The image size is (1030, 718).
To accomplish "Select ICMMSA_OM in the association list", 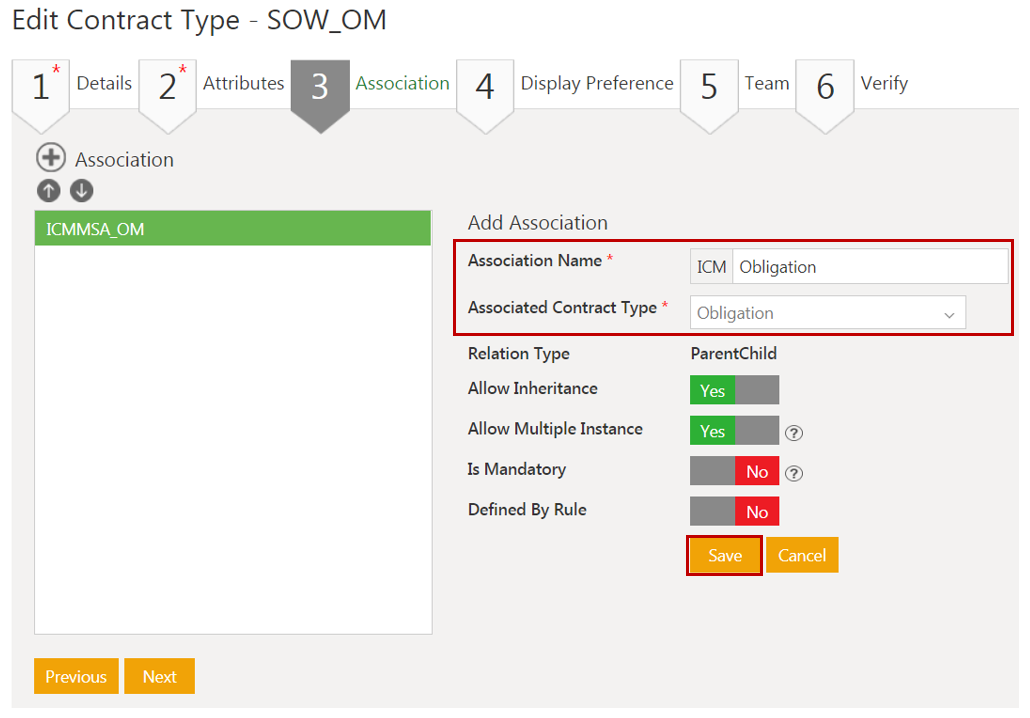I will tap(233, 229).
